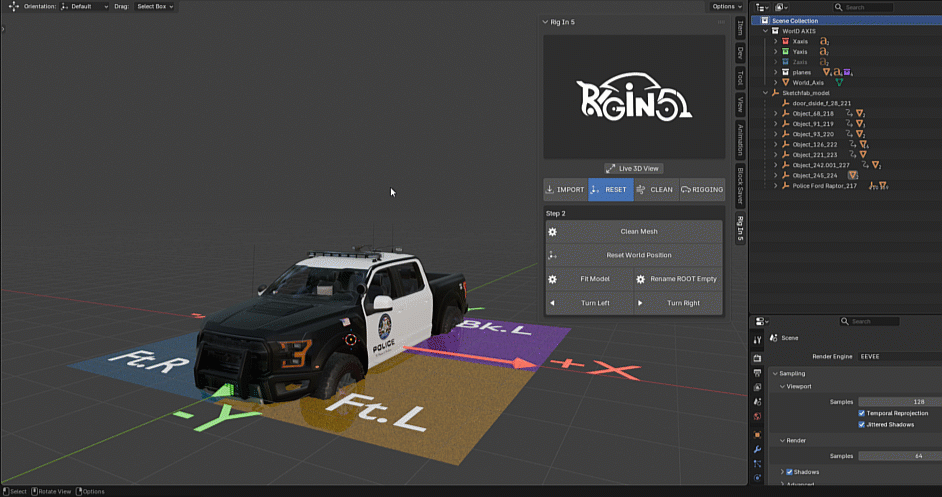Click the red Xaxis collection icon

point(785,41)
